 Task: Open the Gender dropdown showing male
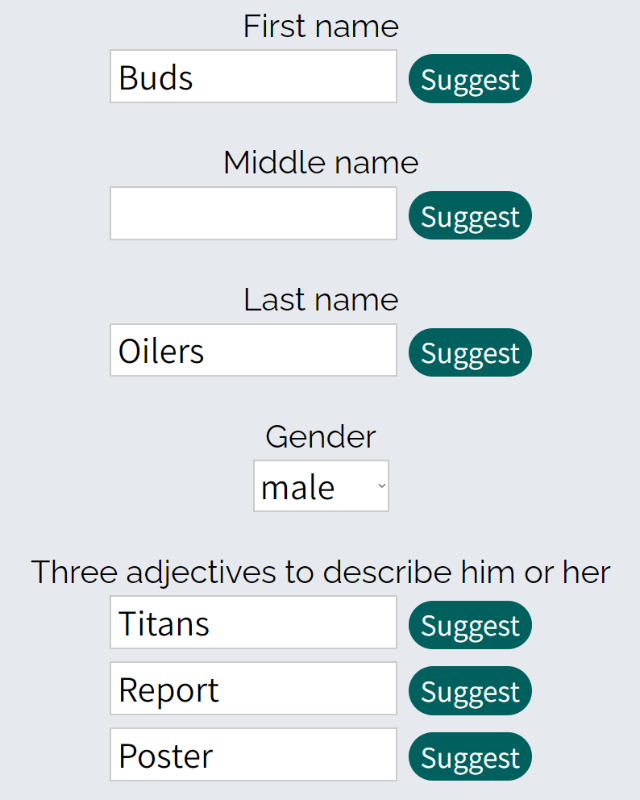(320, 487)
